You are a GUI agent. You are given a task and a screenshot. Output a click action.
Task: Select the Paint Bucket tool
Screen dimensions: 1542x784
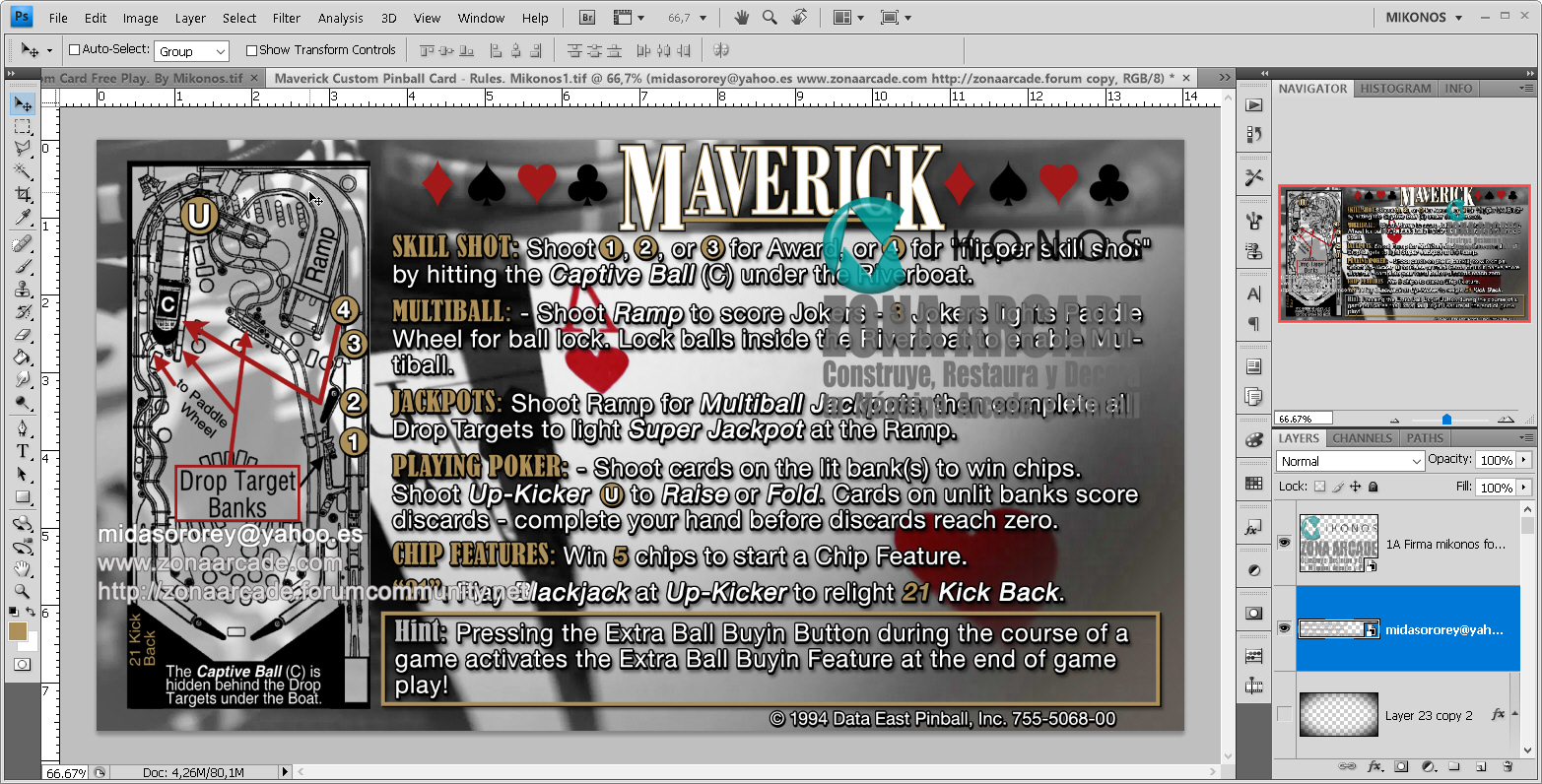[x=23, y=357]
